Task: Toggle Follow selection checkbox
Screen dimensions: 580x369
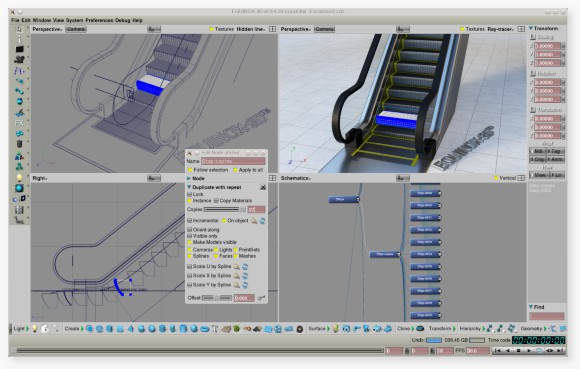Action: tap(190, 170)
